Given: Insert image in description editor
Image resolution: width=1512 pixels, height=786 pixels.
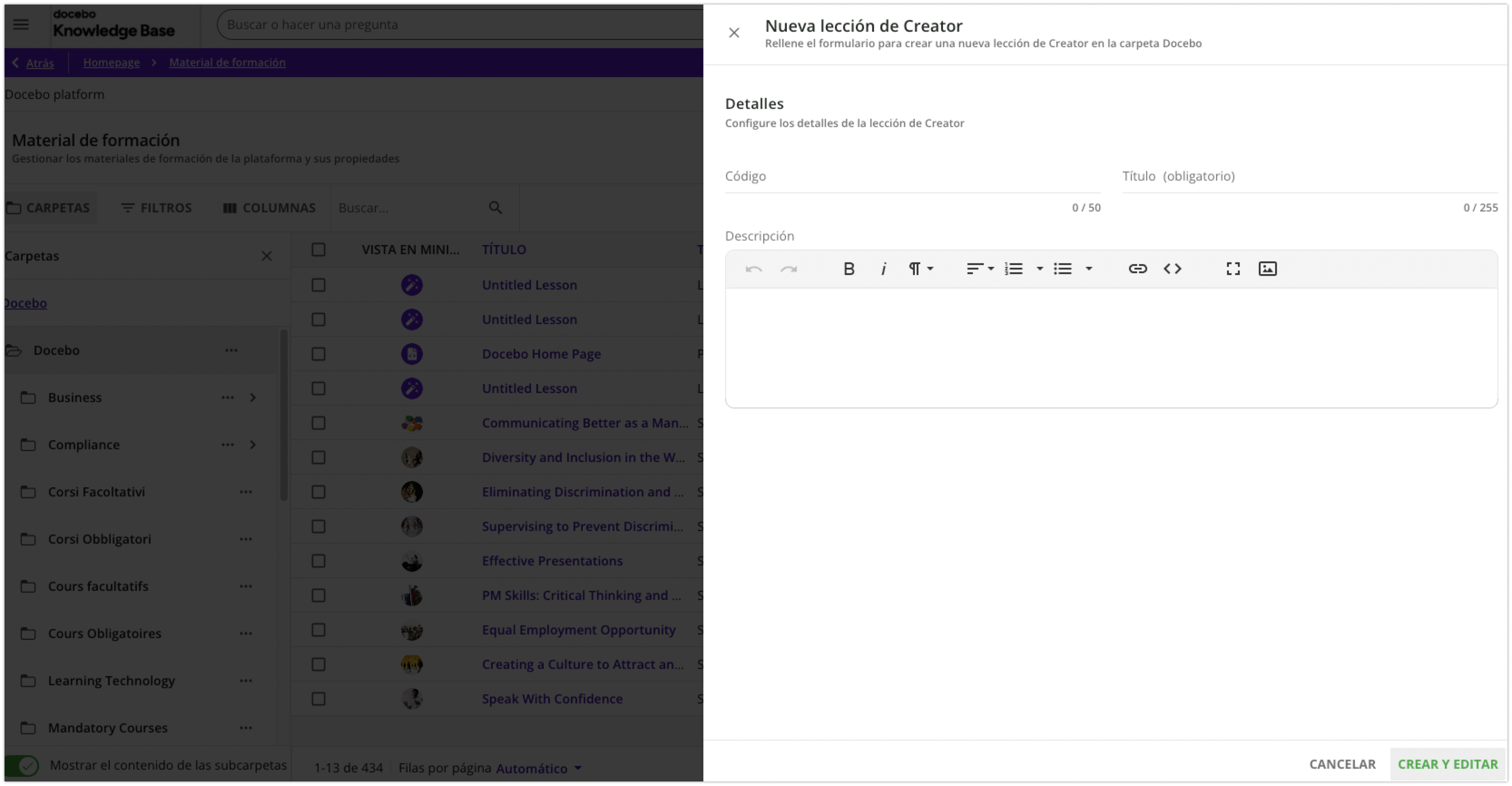Looking at the screenshot, I should (x=1267, y=269).
